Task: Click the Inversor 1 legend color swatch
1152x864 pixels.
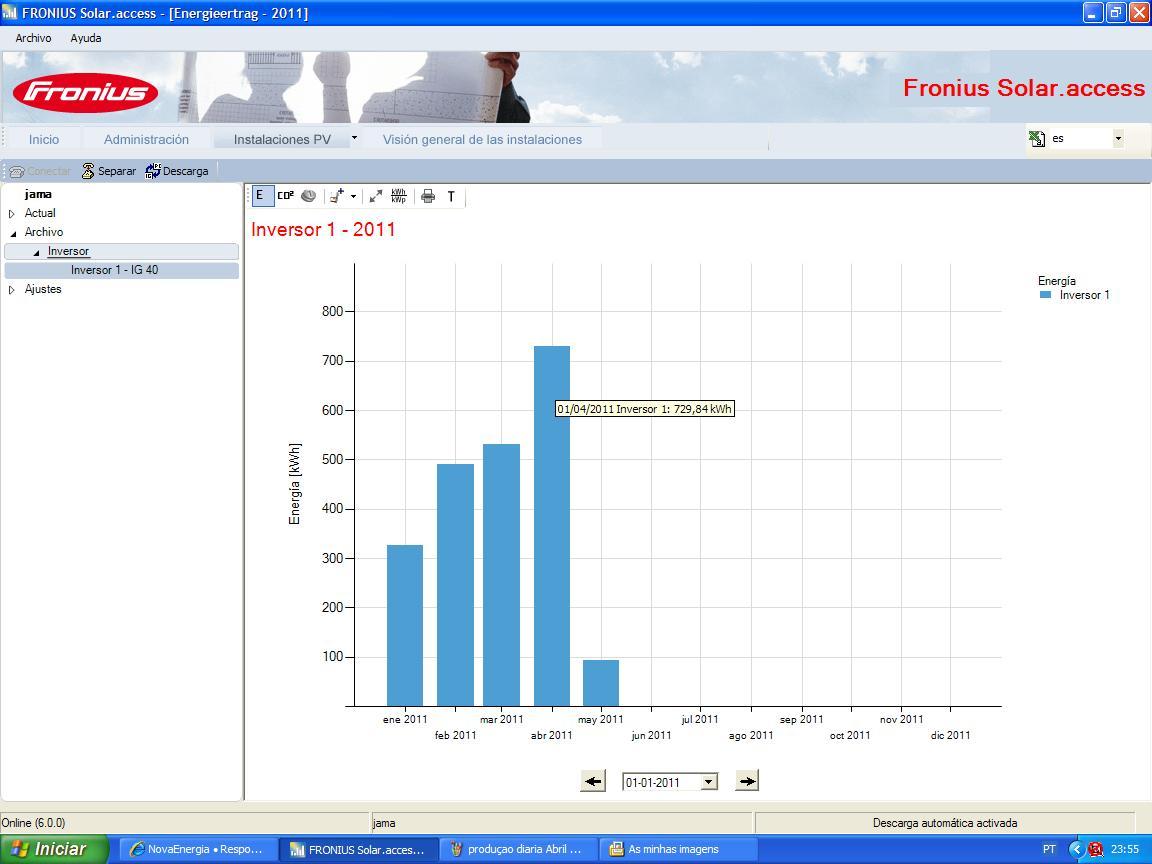Action: click(1045, 295)
